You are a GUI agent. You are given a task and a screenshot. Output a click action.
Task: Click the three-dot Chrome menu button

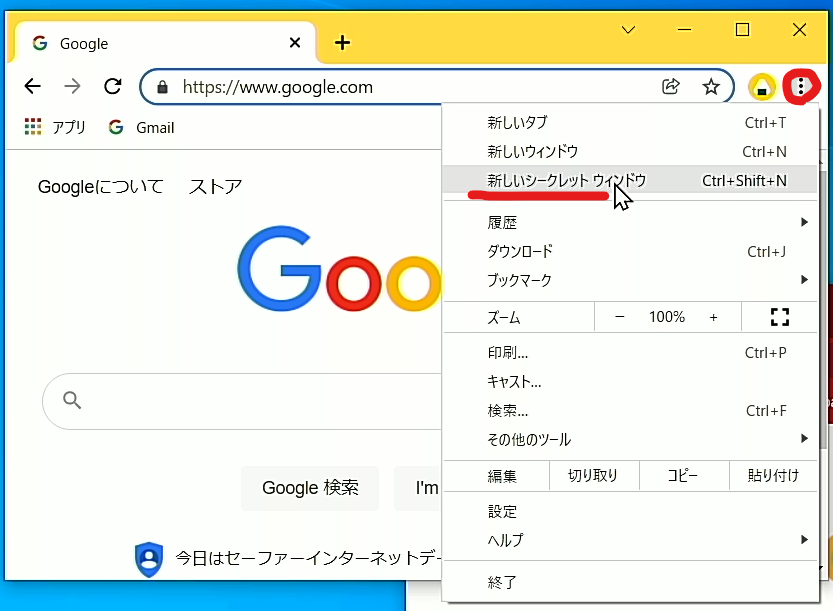(801, 86)
